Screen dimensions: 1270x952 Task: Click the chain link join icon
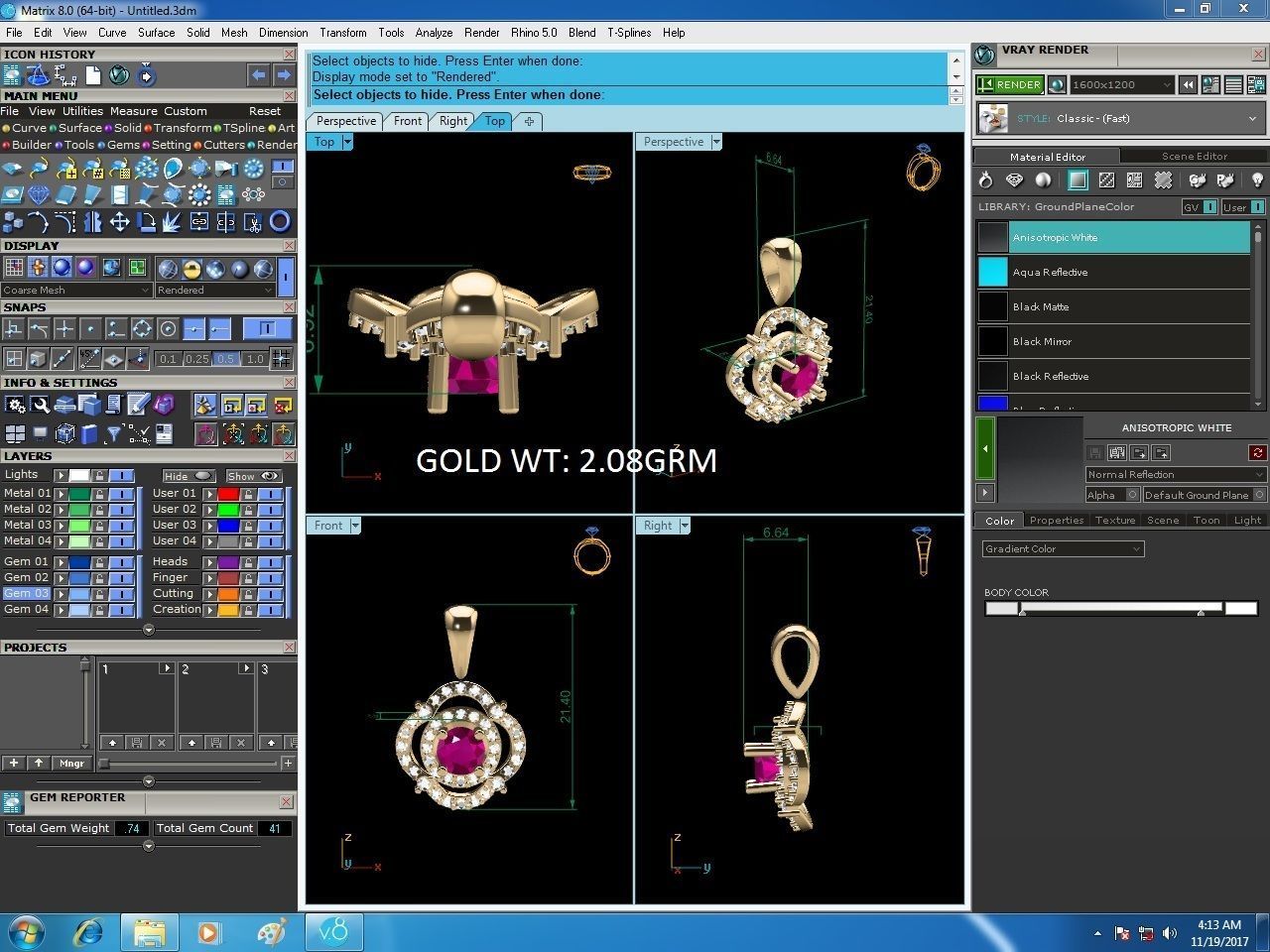pyautogui.click(x=199, y=221)
